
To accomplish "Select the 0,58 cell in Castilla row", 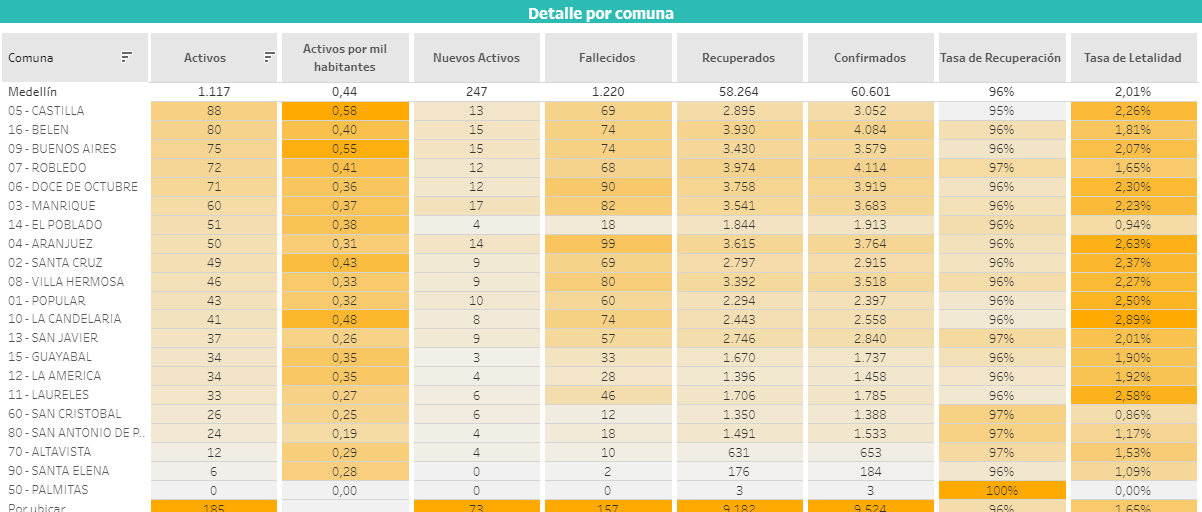I will [x=345, y=111].
